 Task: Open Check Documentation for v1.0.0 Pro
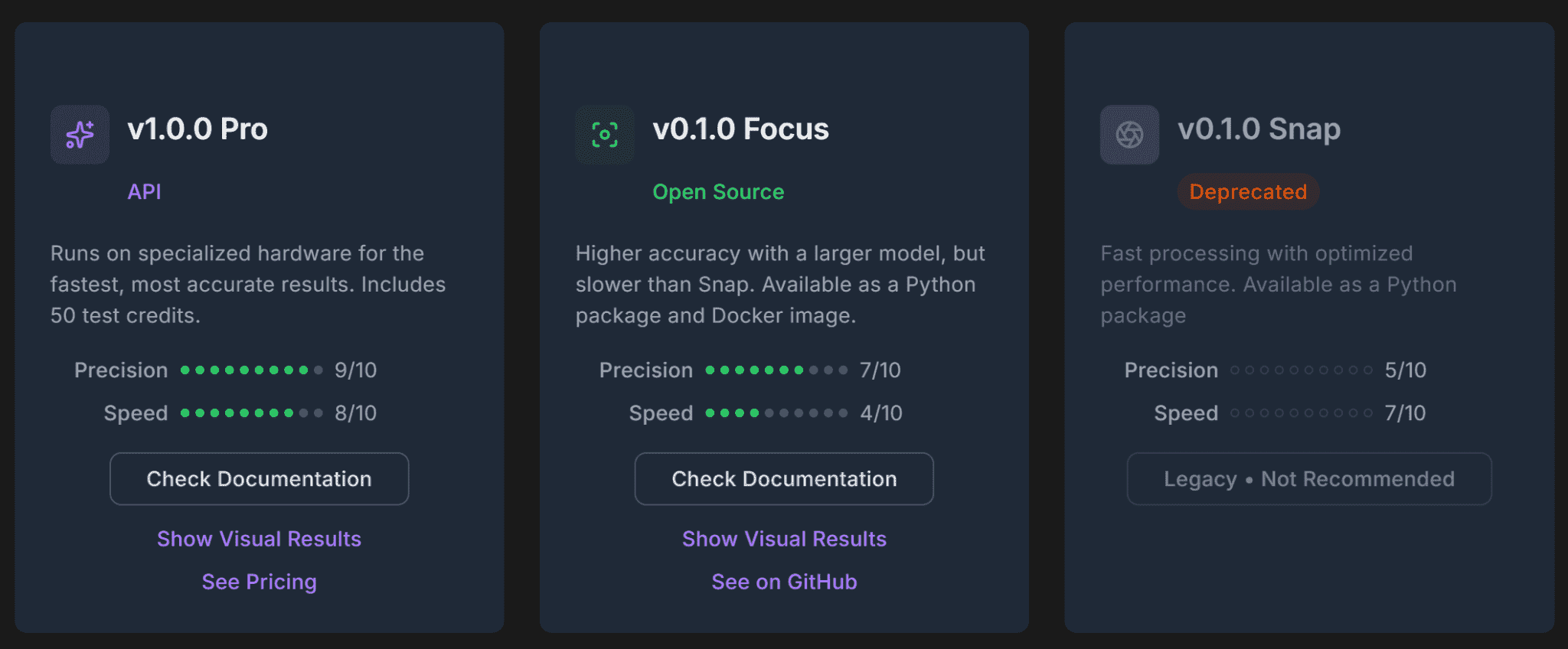point(260,479)
